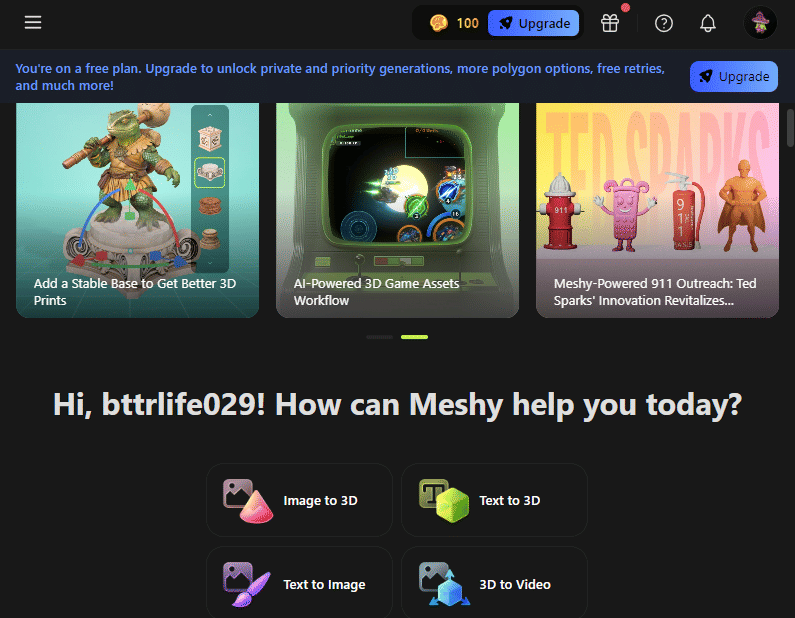Launch the Text to 3D tool

point(494,500)
